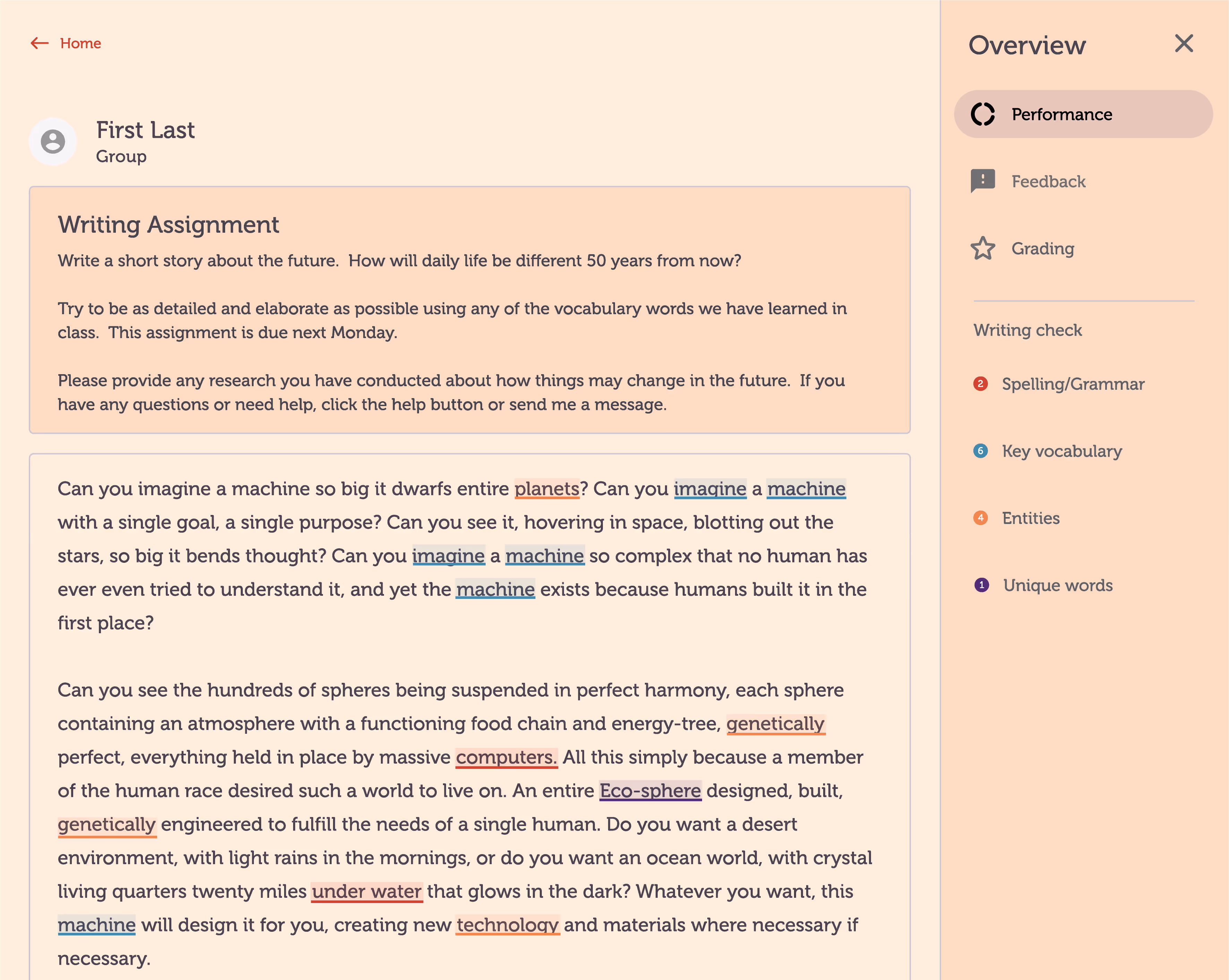This screenshot has width=1229, height=980.
Task: Close the Overview panel with the X icon
Action: tap(1184, 43)
